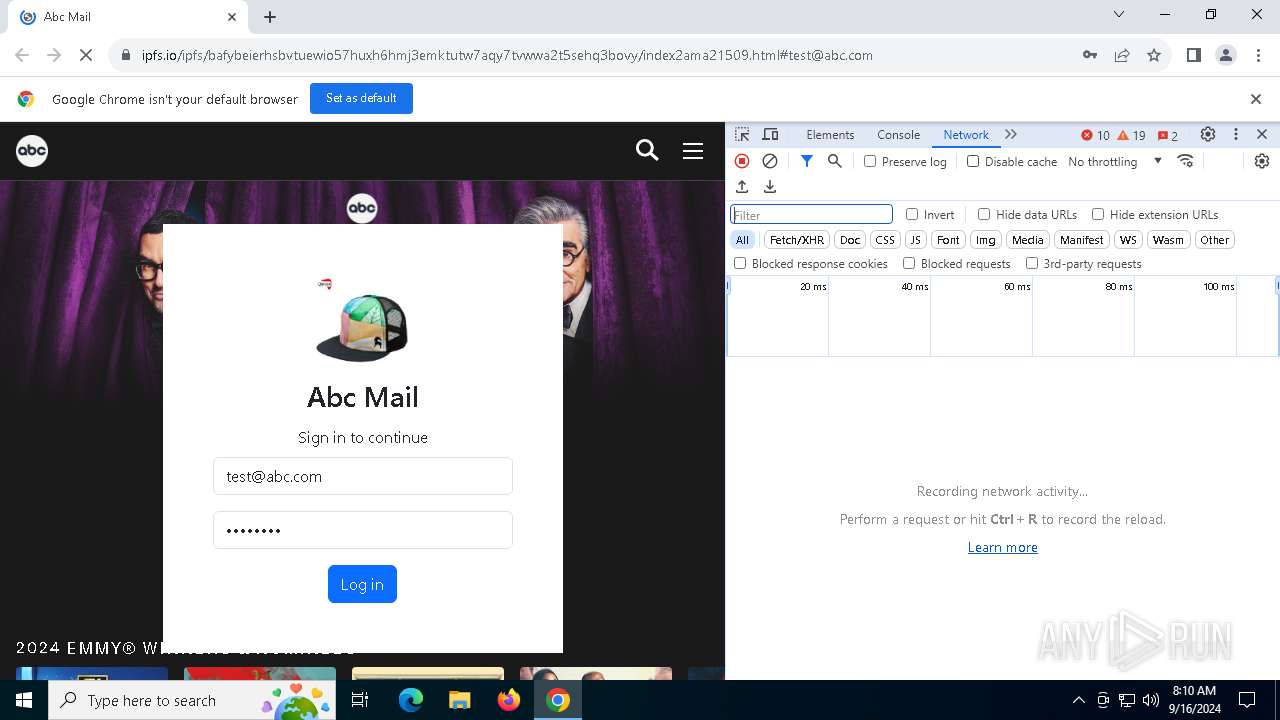This screenshot has width=1280, height=720.
Task: Open the 2 issues indicator
Action: (x=1167, y=135)
